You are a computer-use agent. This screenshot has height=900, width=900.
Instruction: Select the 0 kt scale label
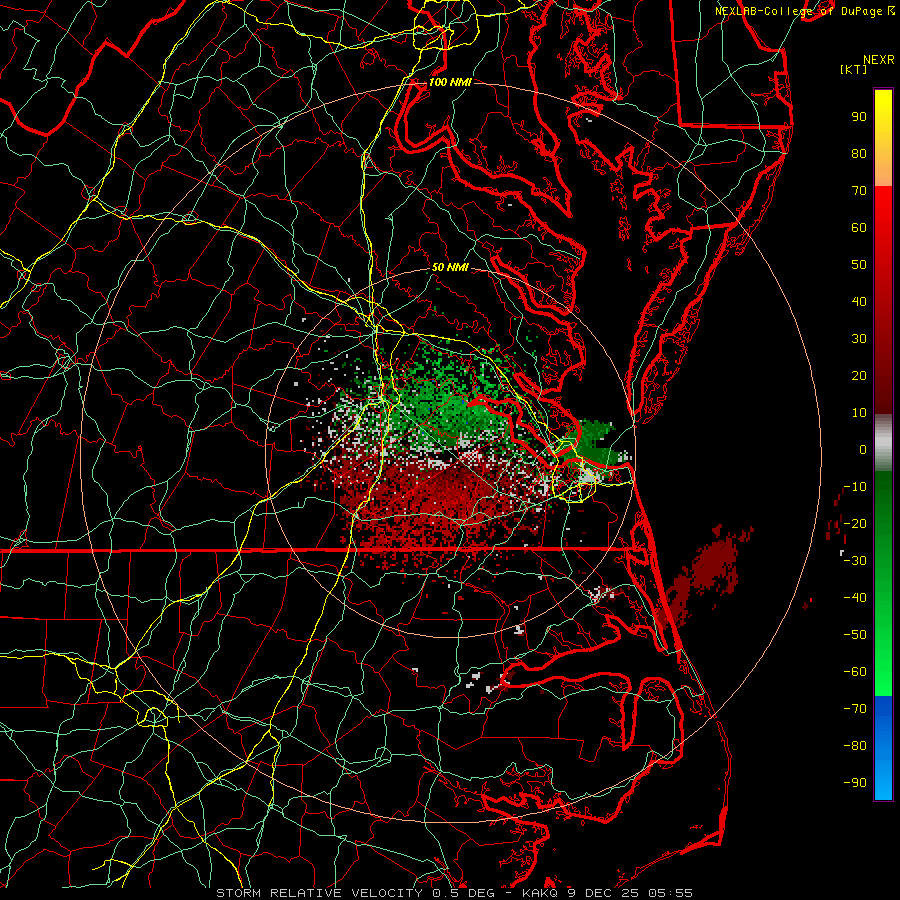coord(863,449)
